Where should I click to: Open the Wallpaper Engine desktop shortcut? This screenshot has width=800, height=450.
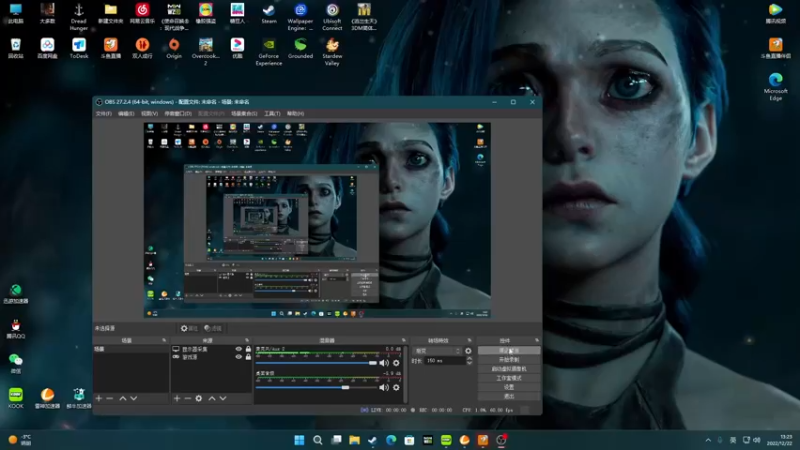(x=300, y=17)
